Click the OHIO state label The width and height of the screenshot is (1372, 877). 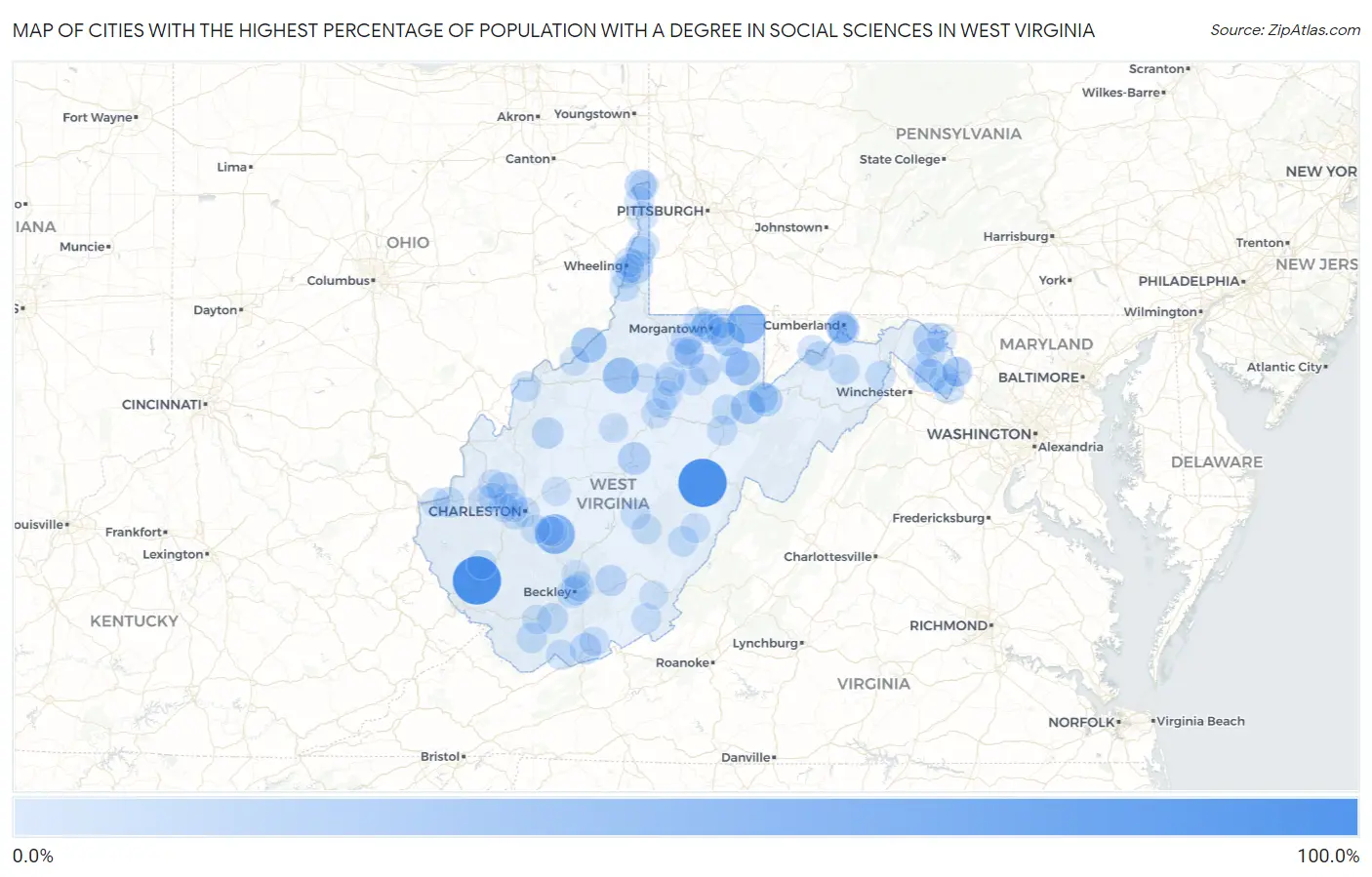click(408, 243)
